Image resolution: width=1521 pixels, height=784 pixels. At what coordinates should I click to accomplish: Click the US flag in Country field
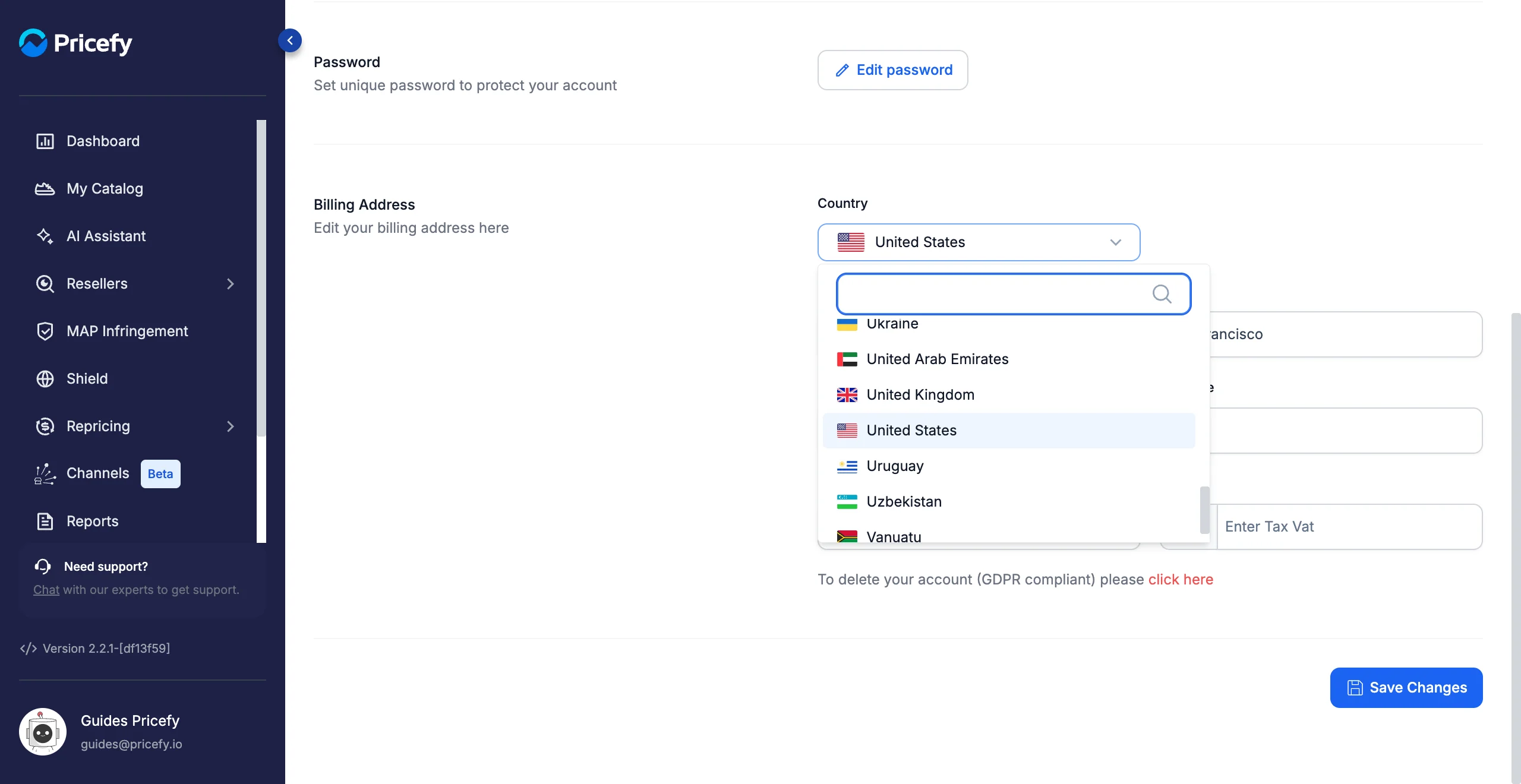pyautogui.click(x=851, y=242)
